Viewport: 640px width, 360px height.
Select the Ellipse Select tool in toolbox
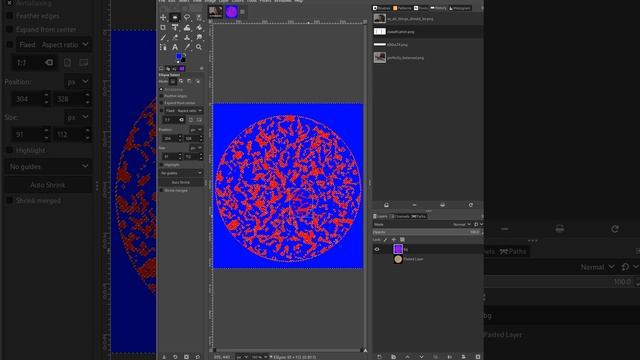(175, 18)
